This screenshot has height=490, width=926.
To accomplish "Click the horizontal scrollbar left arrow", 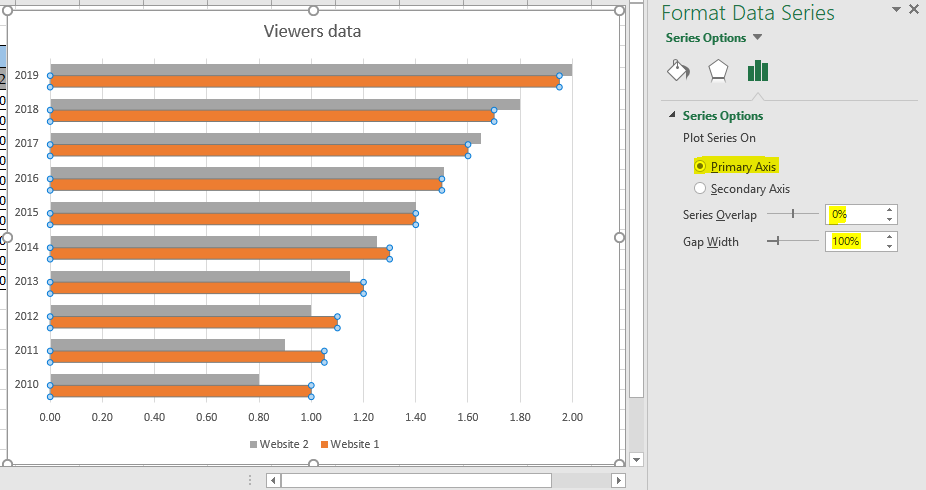I will 273,481.
